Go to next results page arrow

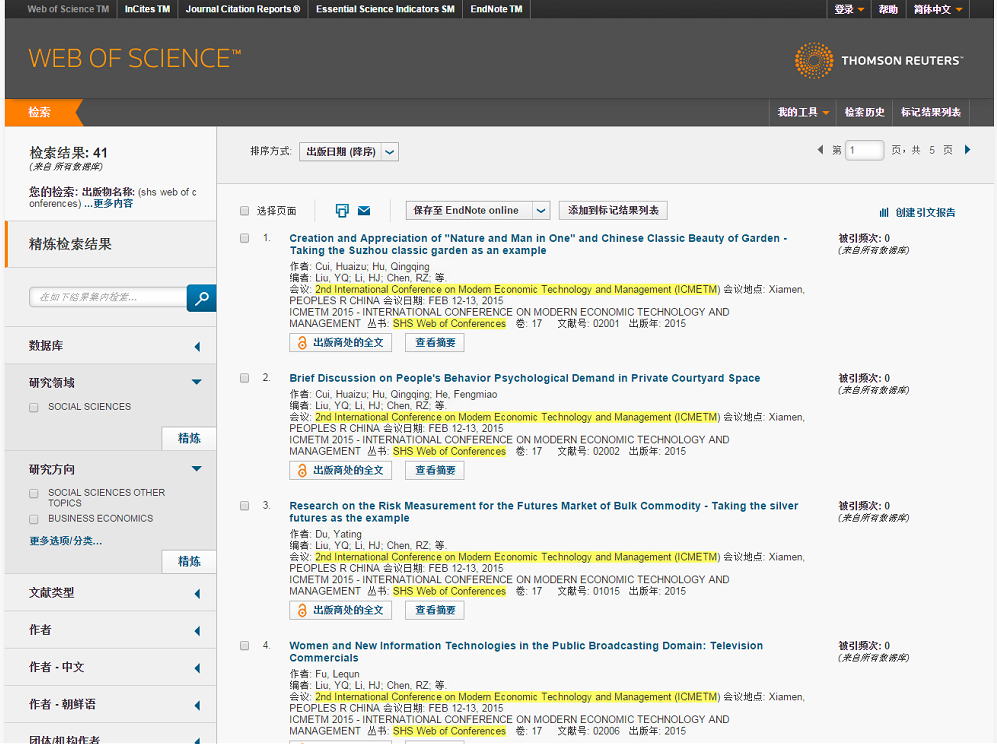(967, 150)
